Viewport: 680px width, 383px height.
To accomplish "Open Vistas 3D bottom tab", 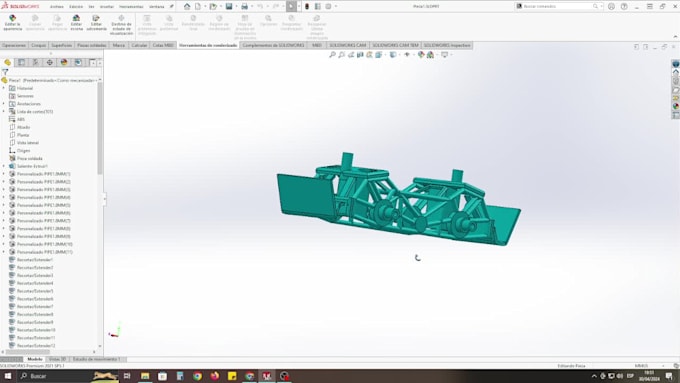I will 57,359.
